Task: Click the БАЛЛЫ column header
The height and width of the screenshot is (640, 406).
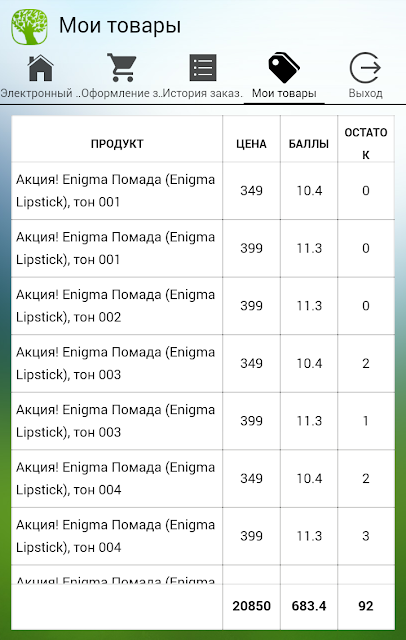Action: pyautogui.click(x=309, y=144)
